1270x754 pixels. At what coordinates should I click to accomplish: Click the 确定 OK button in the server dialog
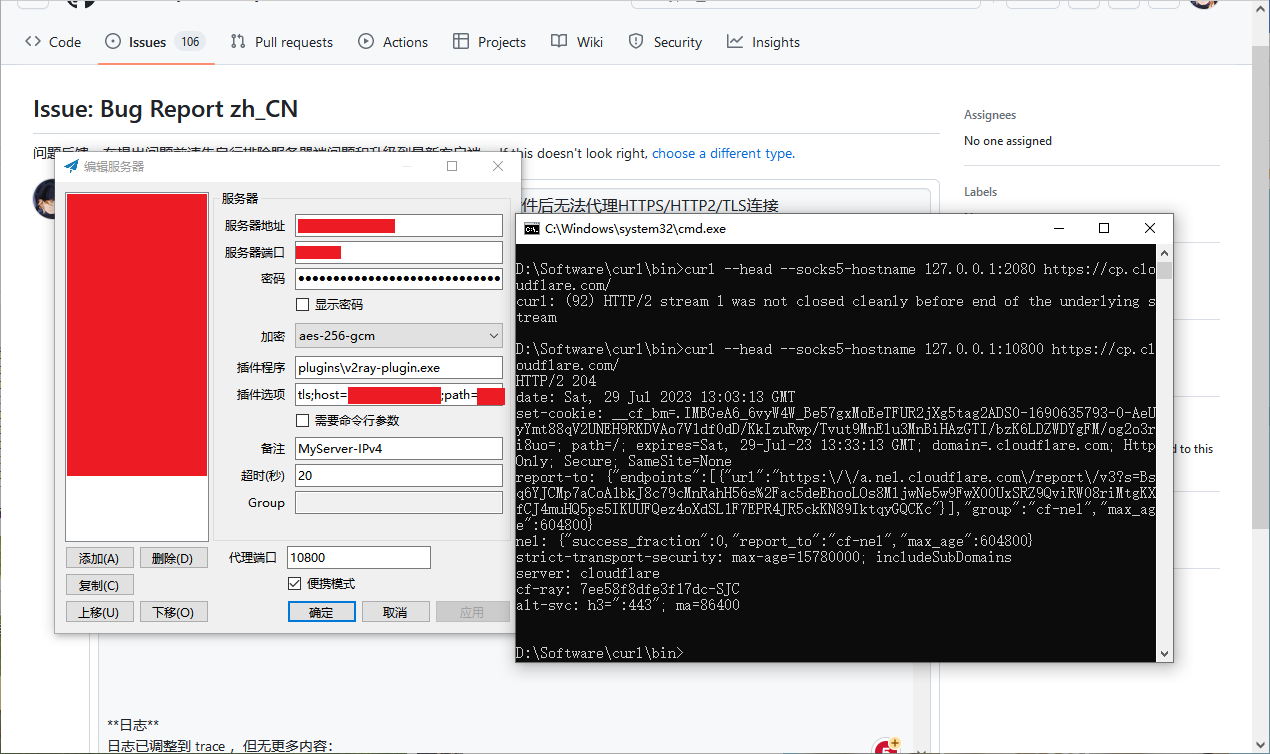click(321, 611)
